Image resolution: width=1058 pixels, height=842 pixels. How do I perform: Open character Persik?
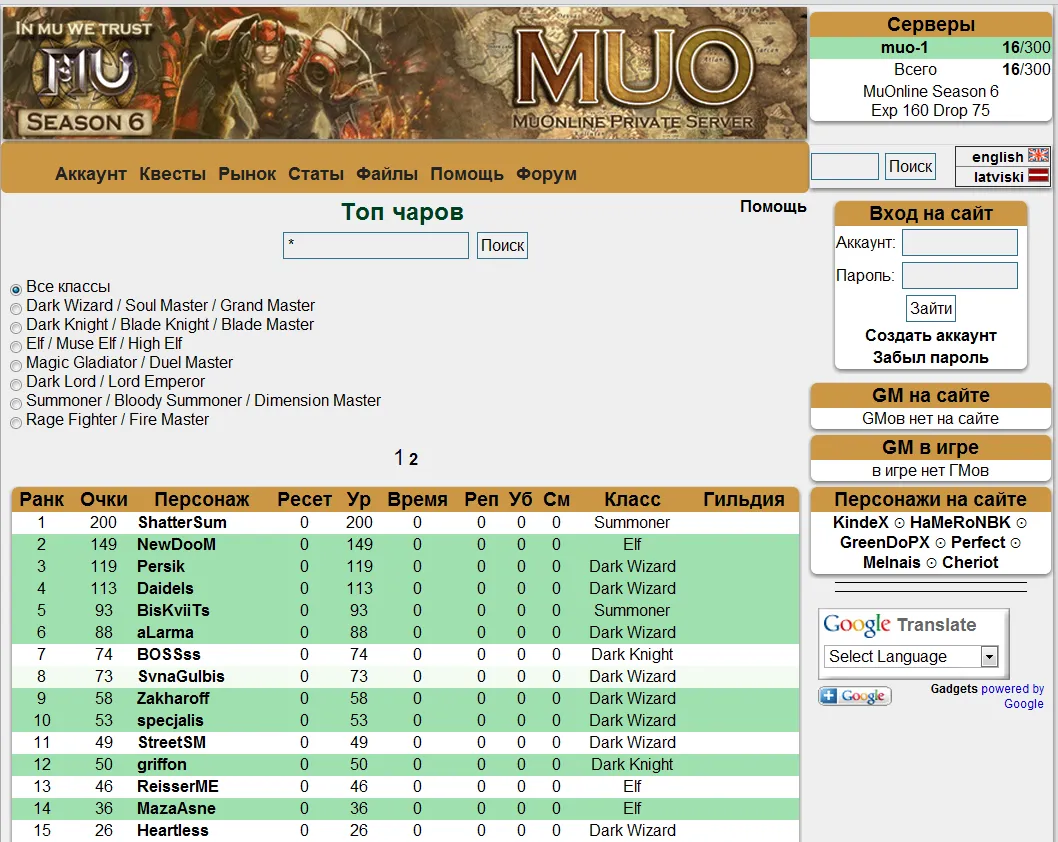161,566
